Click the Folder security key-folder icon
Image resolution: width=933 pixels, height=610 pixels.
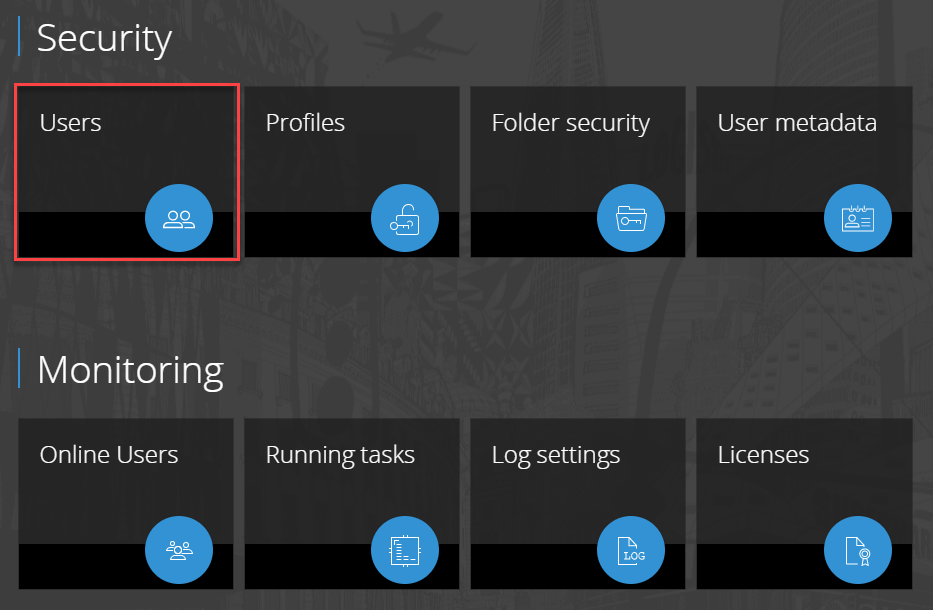[x=631, y=217]
